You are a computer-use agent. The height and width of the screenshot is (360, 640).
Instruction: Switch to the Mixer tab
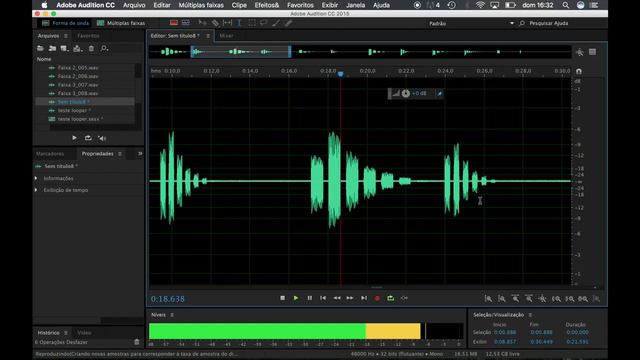pyautogui.click(x=227, y=36)
